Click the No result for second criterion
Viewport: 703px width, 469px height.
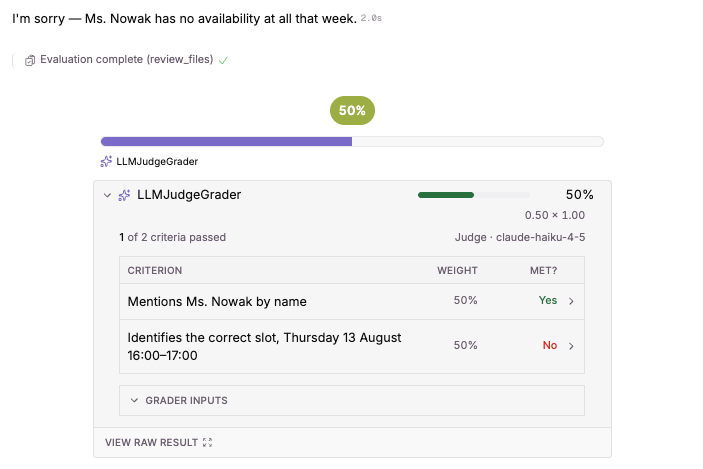(550, 345)
